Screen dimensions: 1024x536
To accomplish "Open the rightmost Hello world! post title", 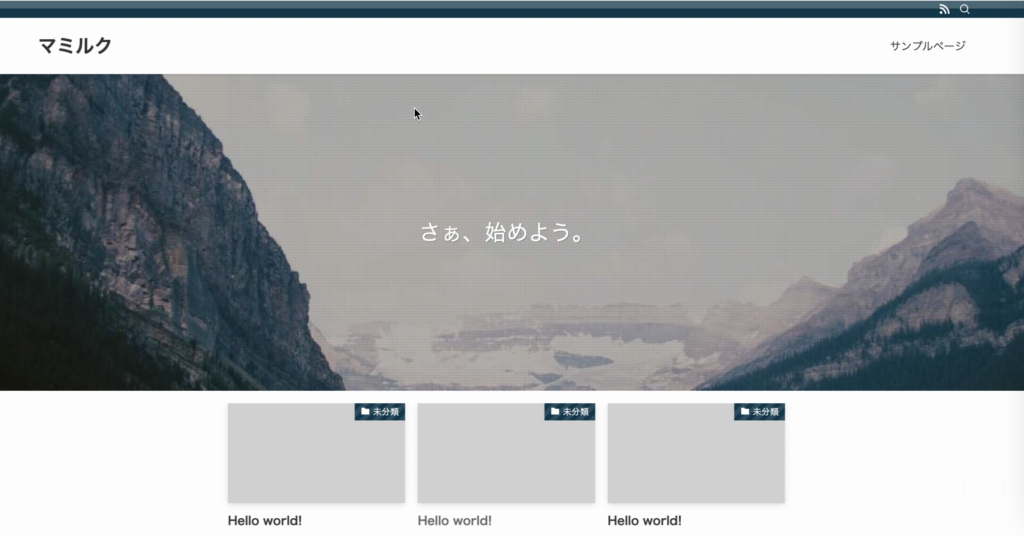I will tap(644, 521).
